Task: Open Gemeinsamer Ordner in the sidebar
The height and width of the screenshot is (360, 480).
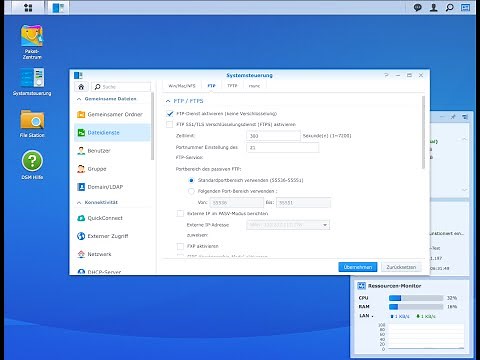Action: (x=113, y=114)
